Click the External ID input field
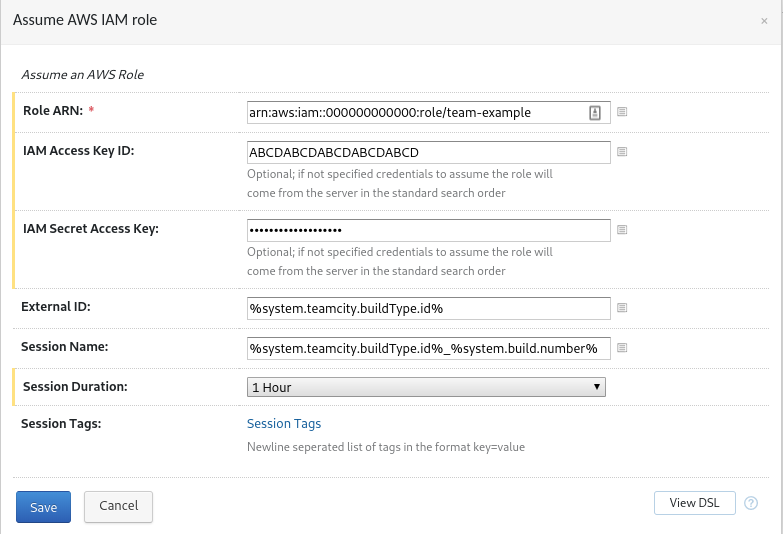Viewport: 783px width, 534px height. (x=428, y=308)
